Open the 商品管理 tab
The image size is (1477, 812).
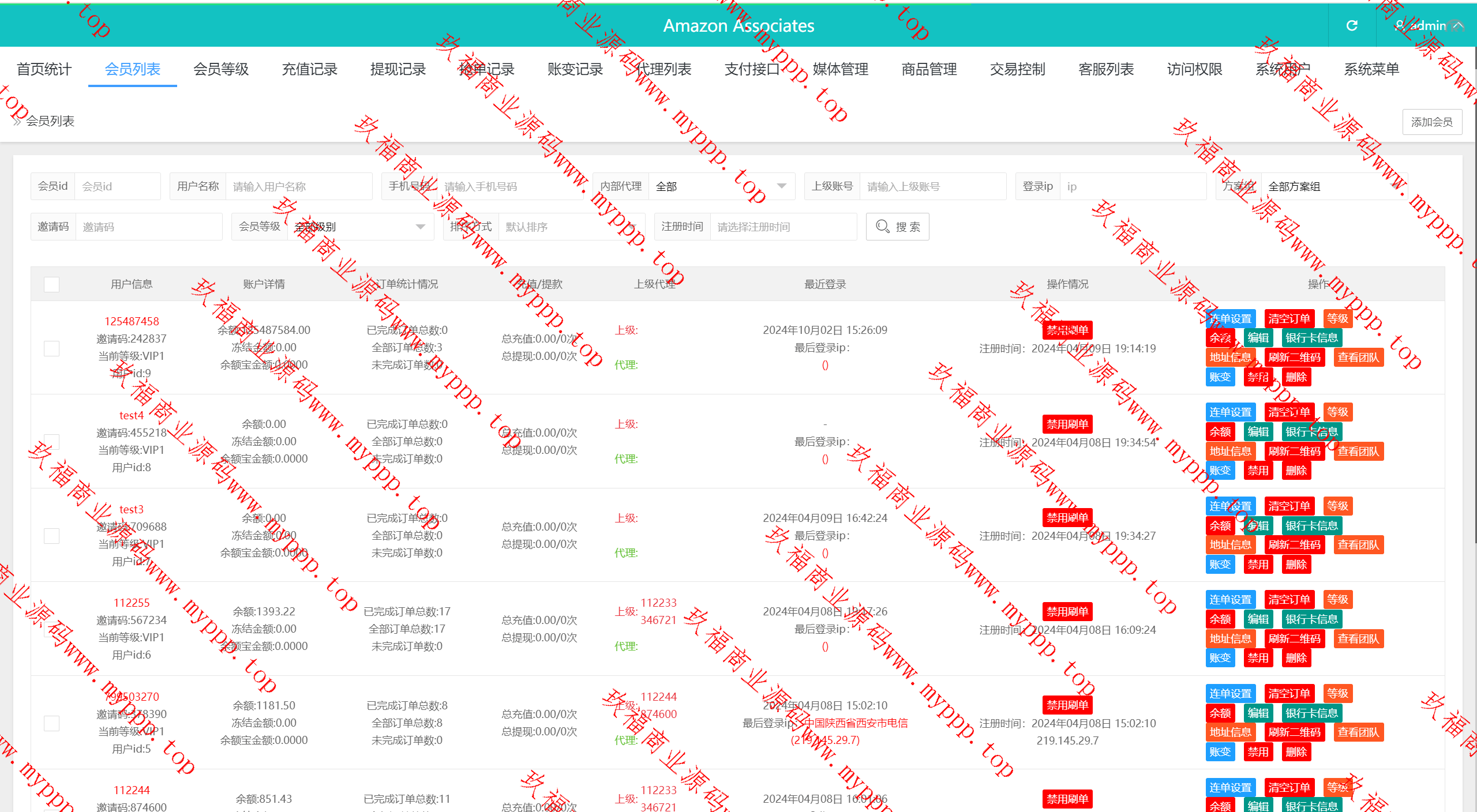coord(929,69)
